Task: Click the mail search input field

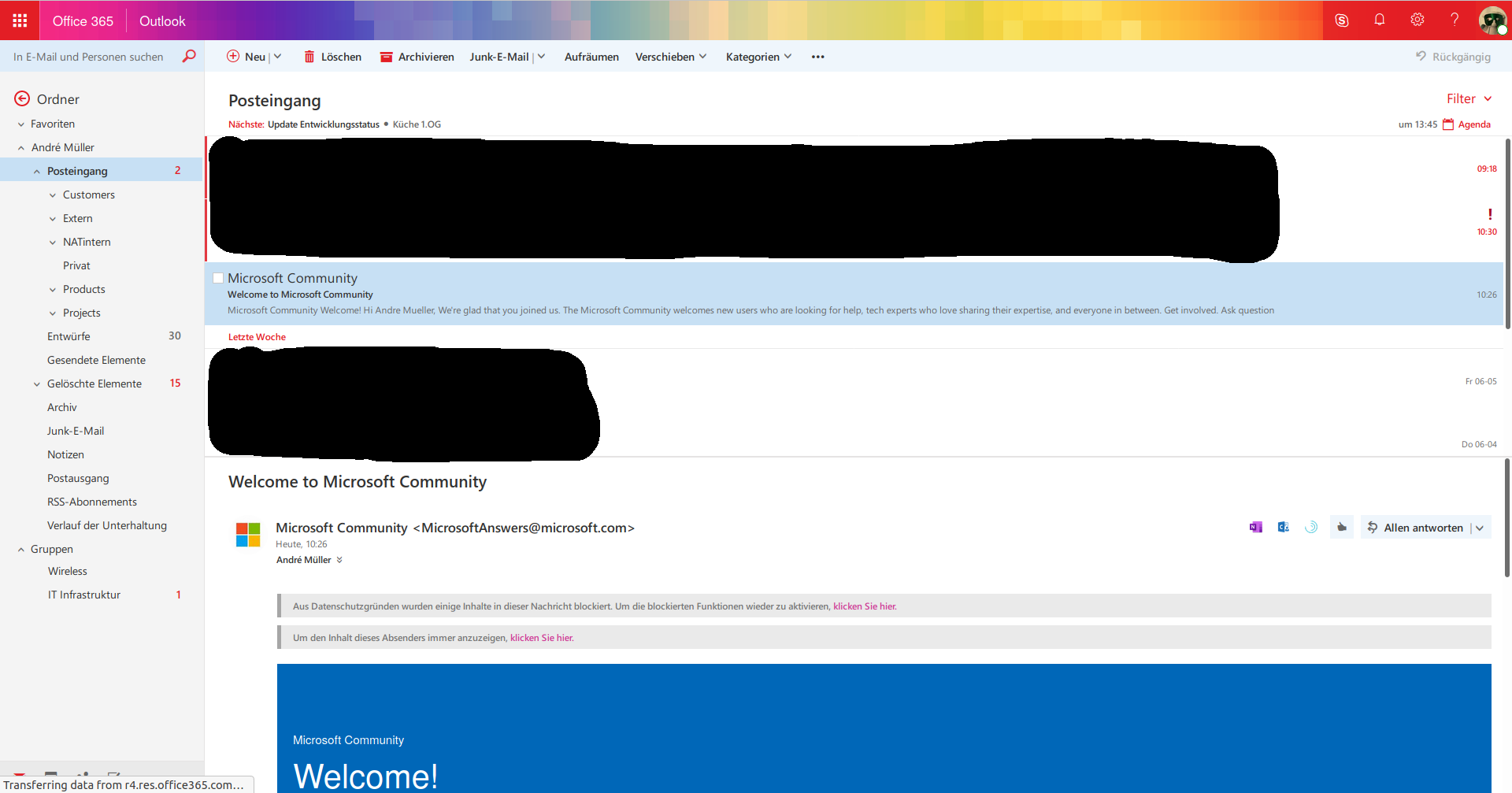Action: click(x=88, y=57)
